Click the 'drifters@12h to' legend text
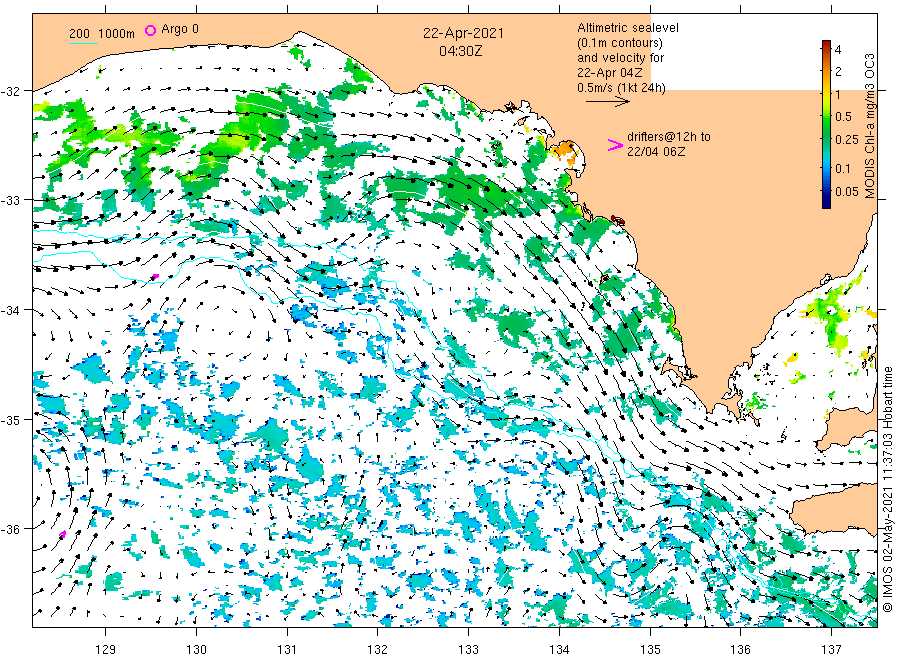Screen dimensions: 900x660 (669, 137)
